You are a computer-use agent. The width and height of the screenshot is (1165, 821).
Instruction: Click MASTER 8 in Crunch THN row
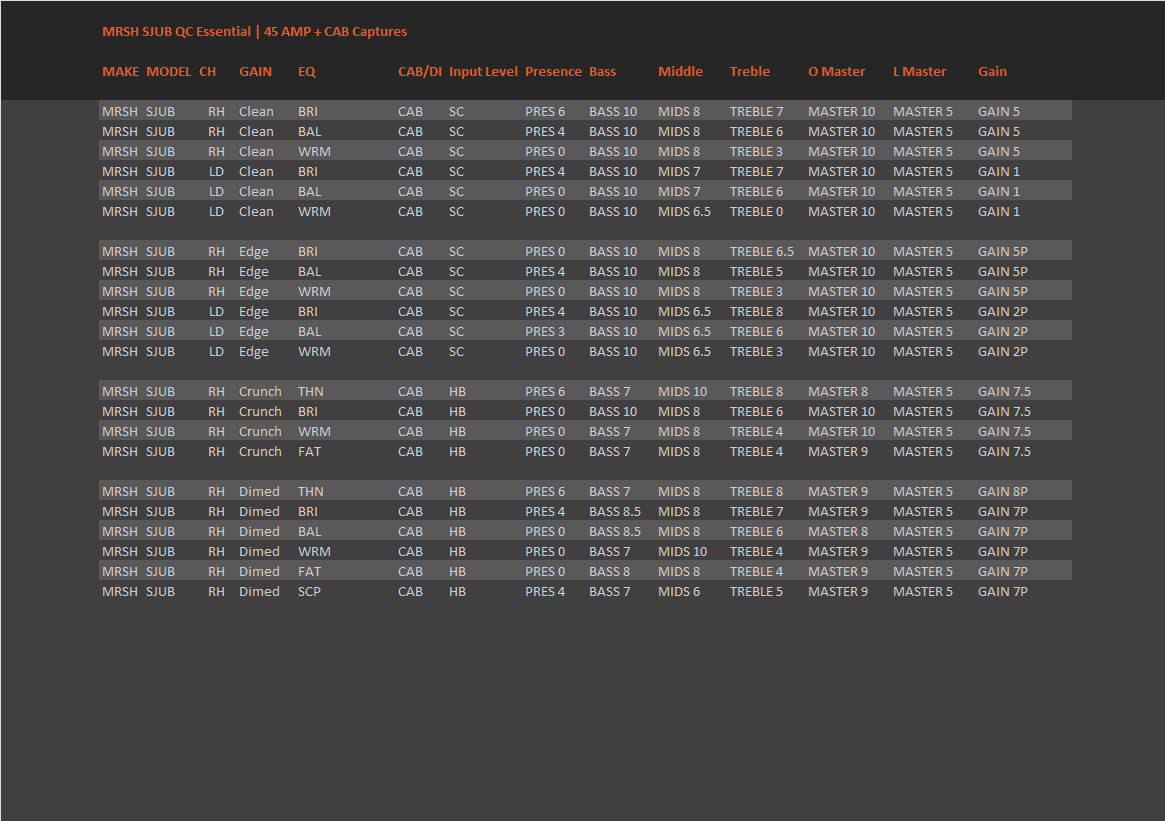(x=838, y=392)
